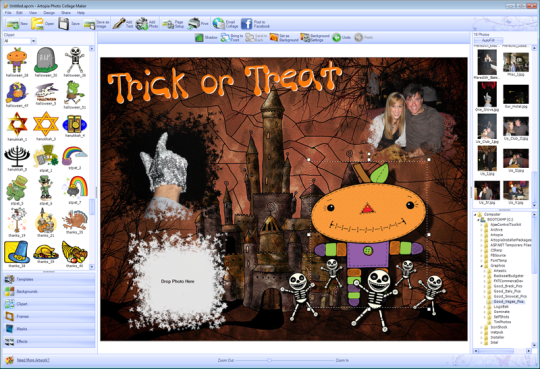Select the Good_Vegas_Pics folder
The height and width of the screenshot is (369, 540).
point(509,302)
